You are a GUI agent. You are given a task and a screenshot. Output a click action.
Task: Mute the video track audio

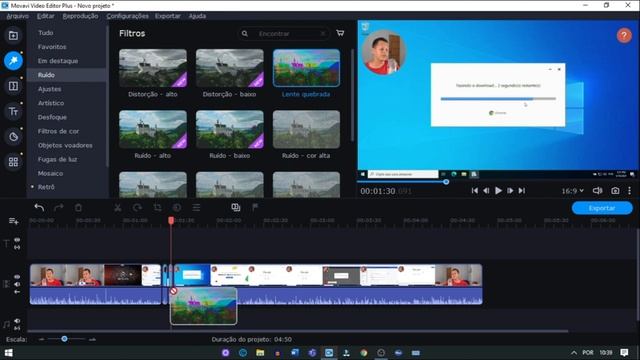pyautogui.click(x=17, y=284)
